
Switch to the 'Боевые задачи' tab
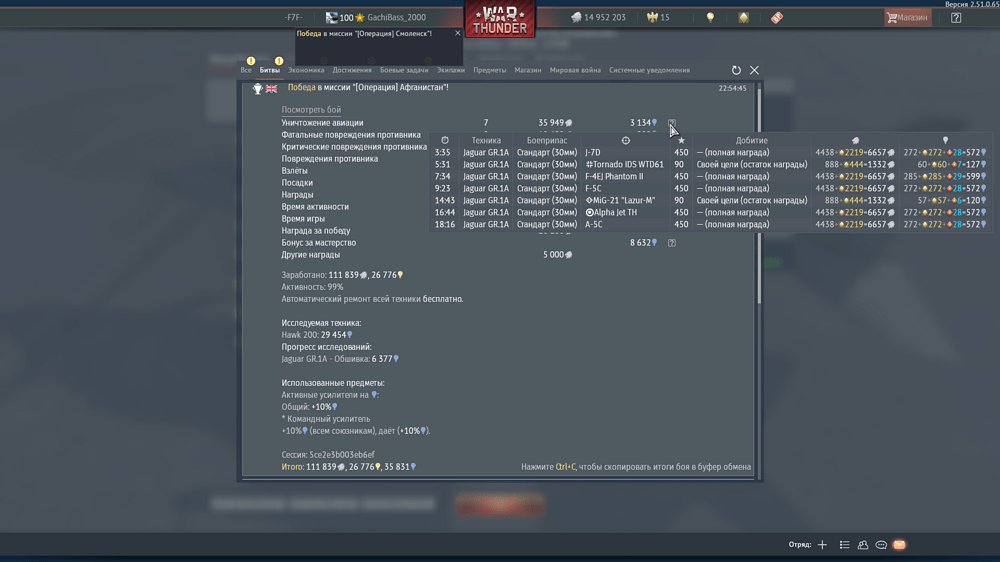[x=404, y=71]
